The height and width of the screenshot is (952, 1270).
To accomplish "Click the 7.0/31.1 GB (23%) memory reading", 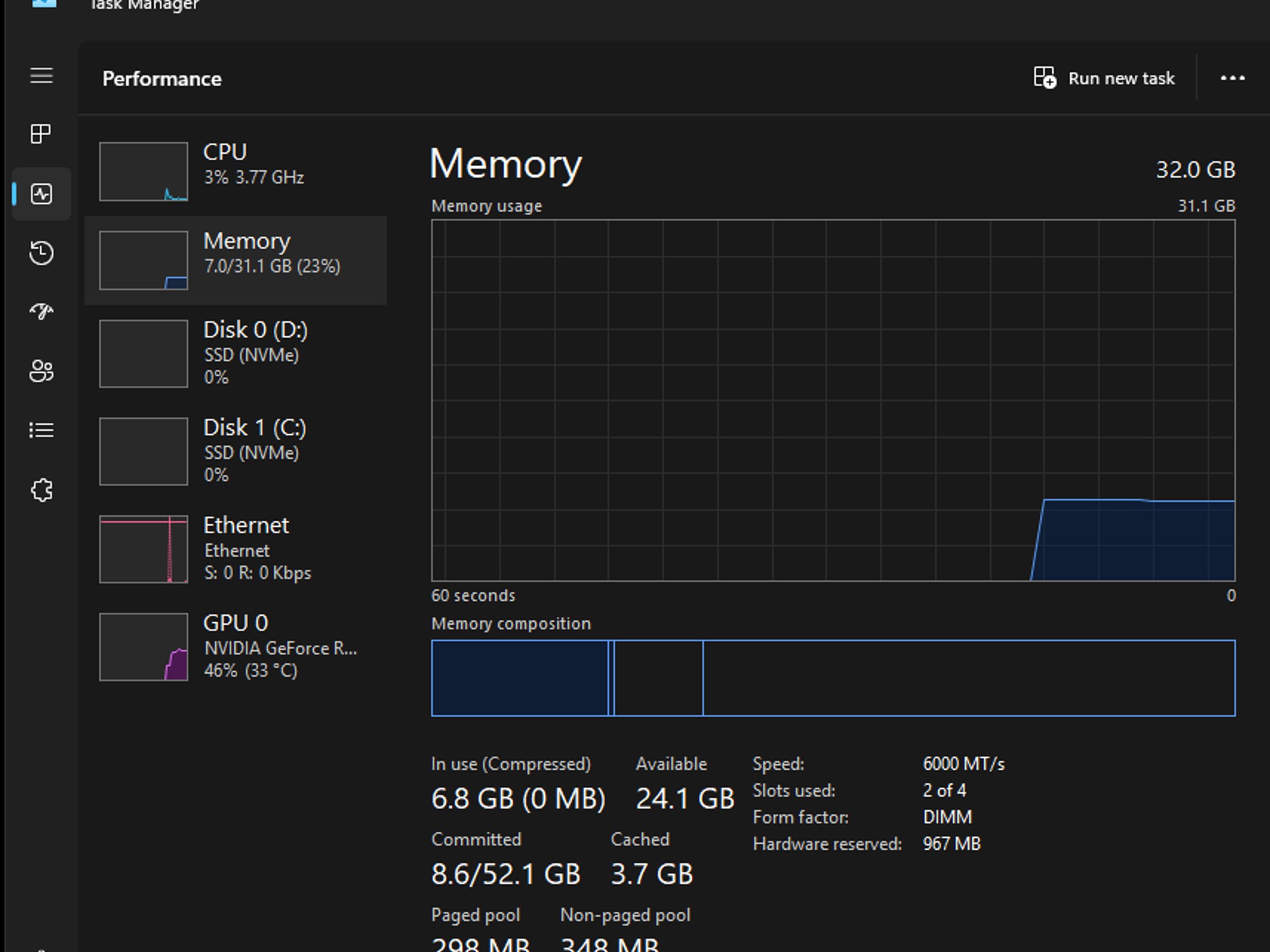I will coord(272,267).
